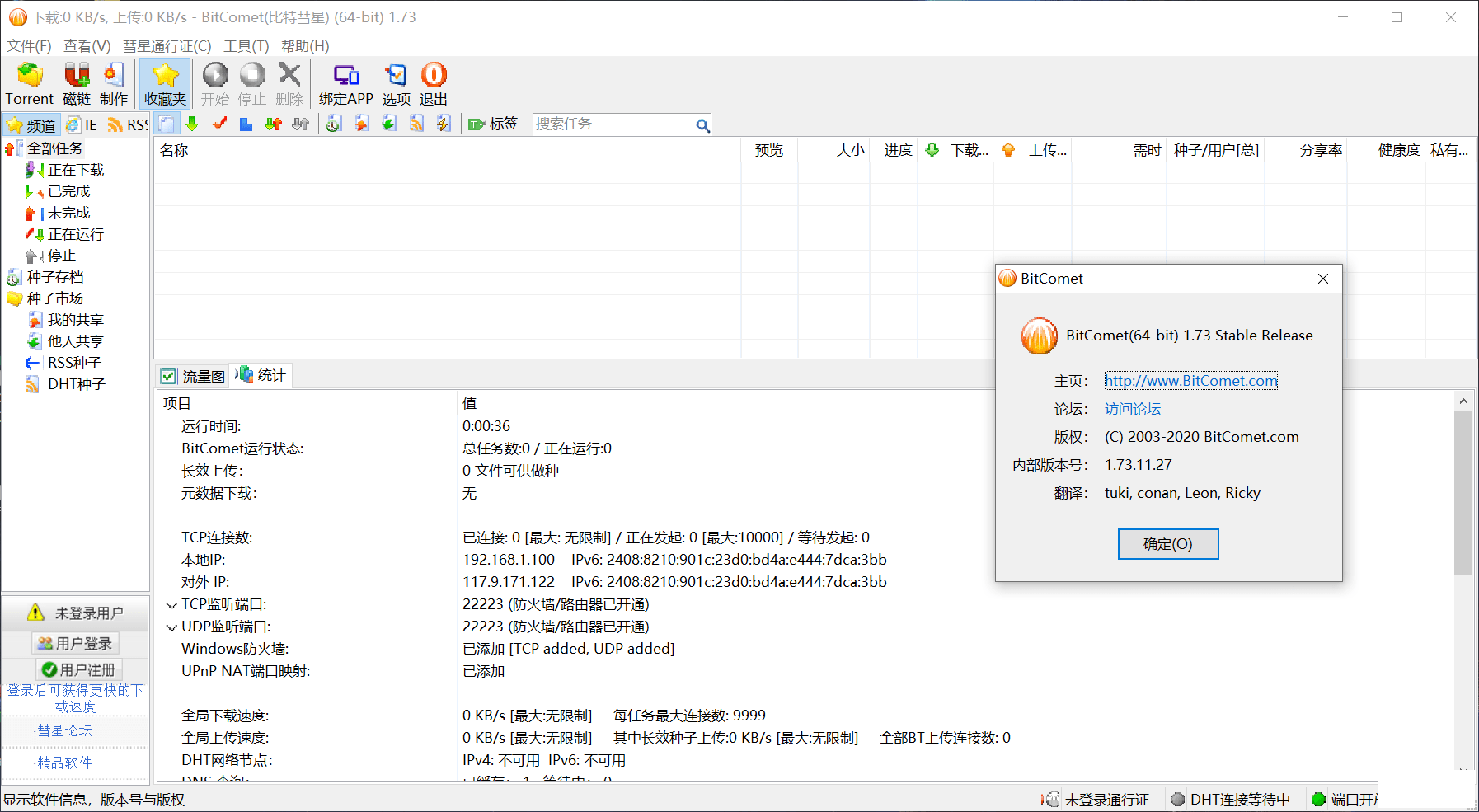Open the 工具(T) menu

(x=246, y=46)
